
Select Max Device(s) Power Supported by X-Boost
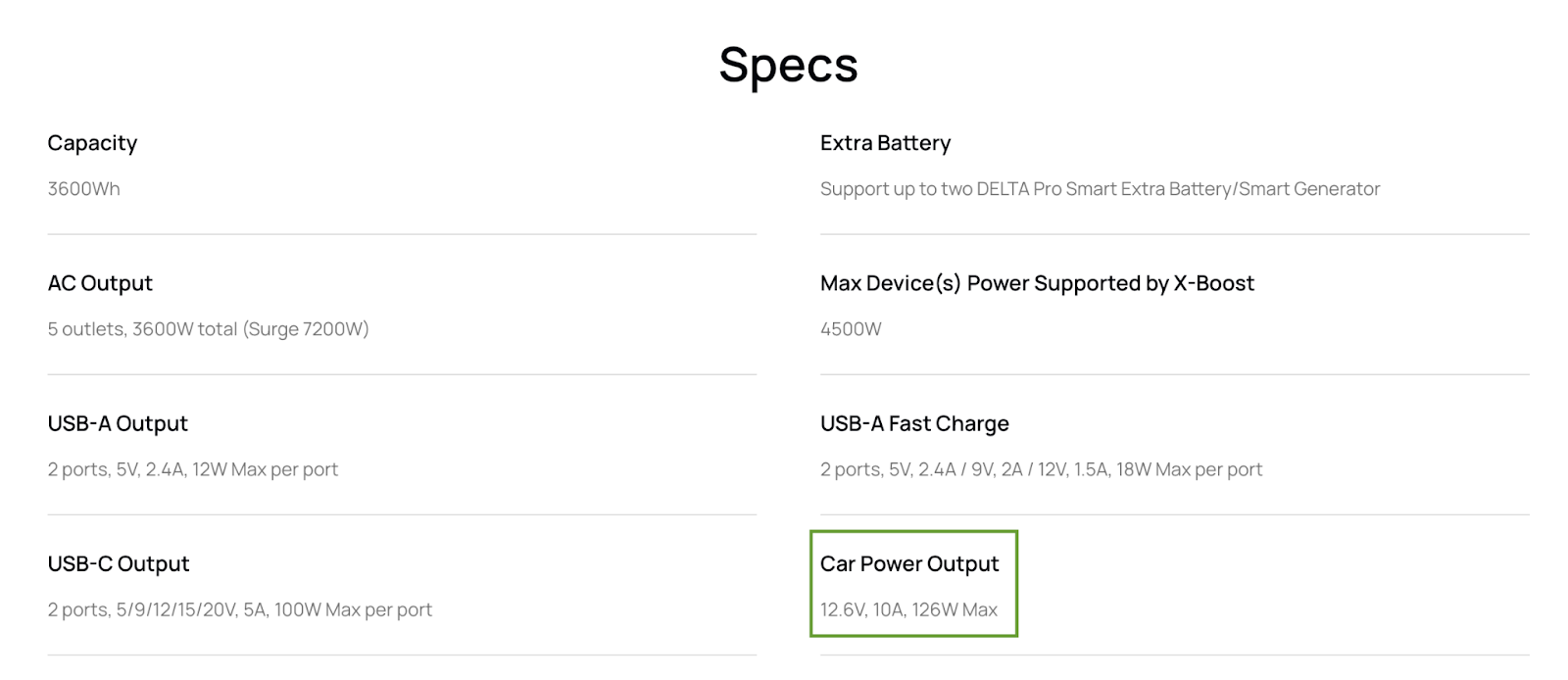[1037, 283]
